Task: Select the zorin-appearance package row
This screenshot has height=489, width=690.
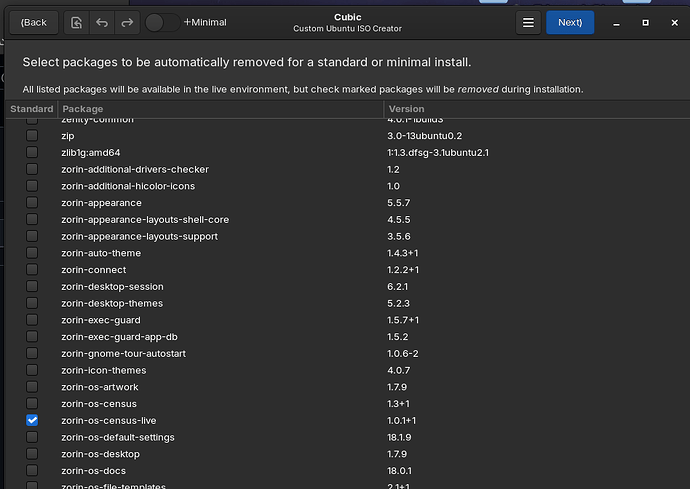Action: [x=348, y=203]
